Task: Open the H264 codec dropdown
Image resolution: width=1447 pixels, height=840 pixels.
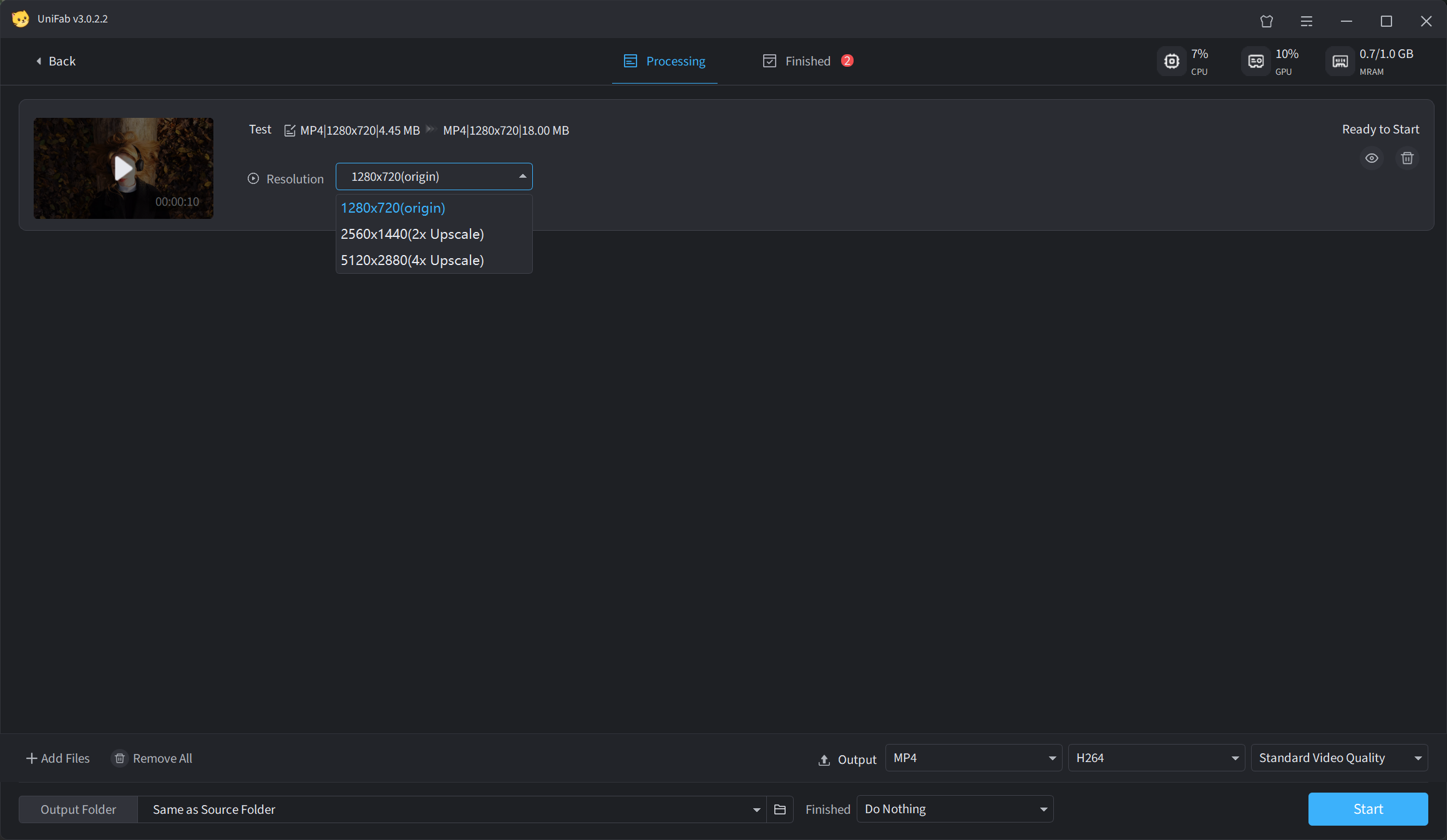Action: [1156, 758]
